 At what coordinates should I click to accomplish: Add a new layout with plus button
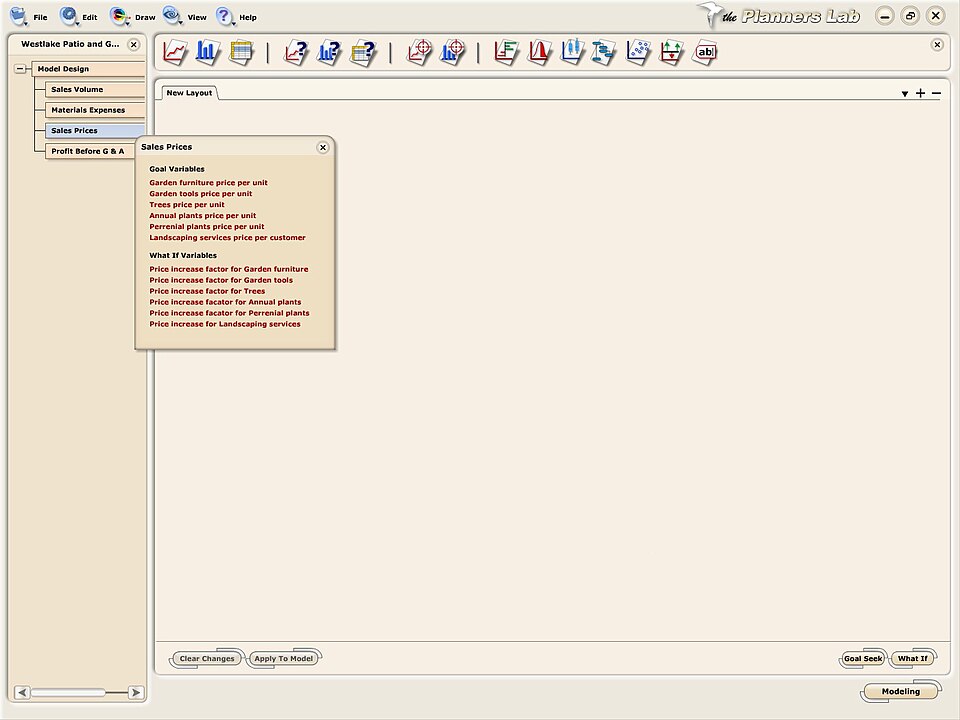(x=920, y=93)
